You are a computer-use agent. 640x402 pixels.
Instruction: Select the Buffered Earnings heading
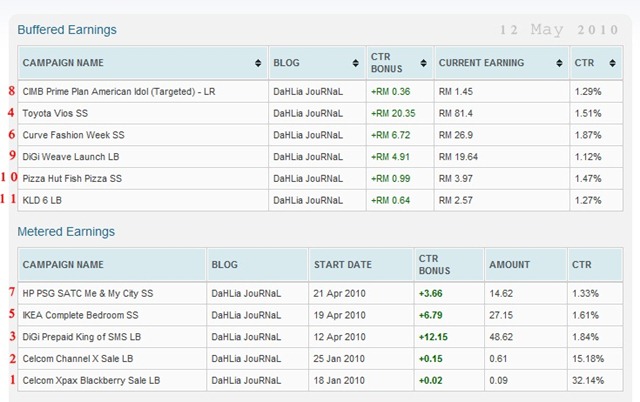[67, 30]
